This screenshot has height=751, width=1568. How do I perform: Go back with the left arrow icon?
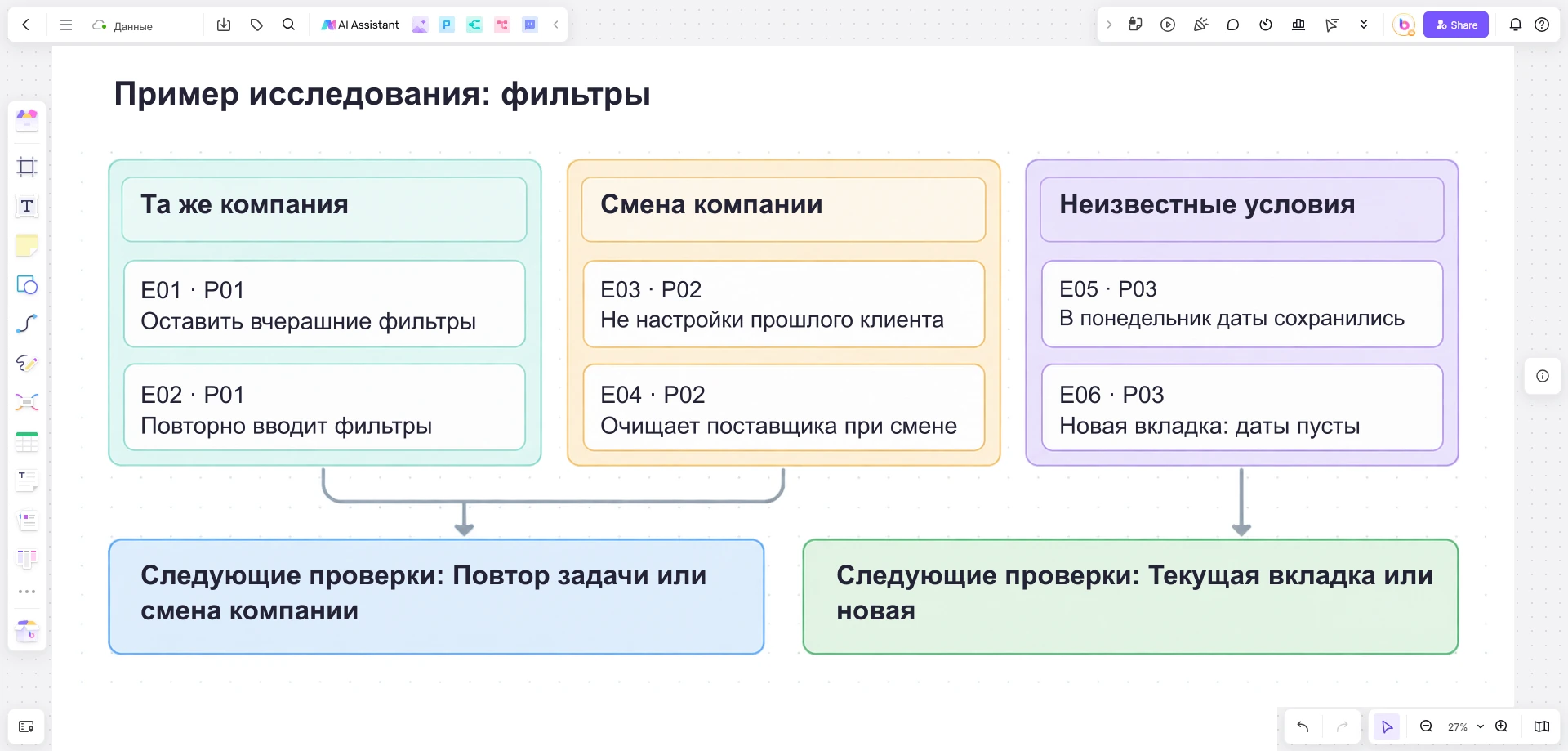click(x=26, y=25)
